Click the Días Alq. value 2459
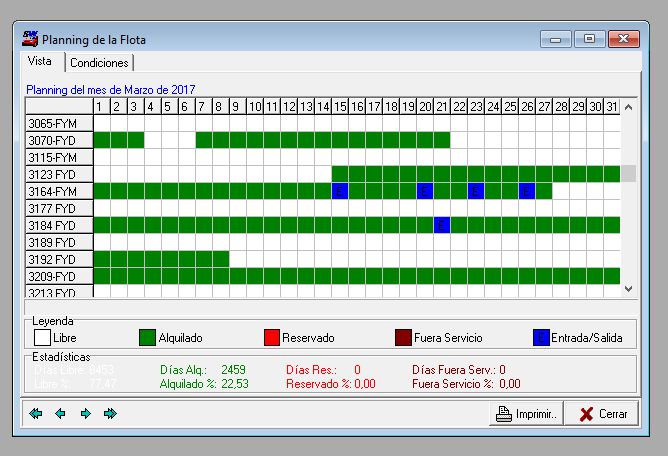This screenshot has width=668, height=456. [x=233, y=369]
